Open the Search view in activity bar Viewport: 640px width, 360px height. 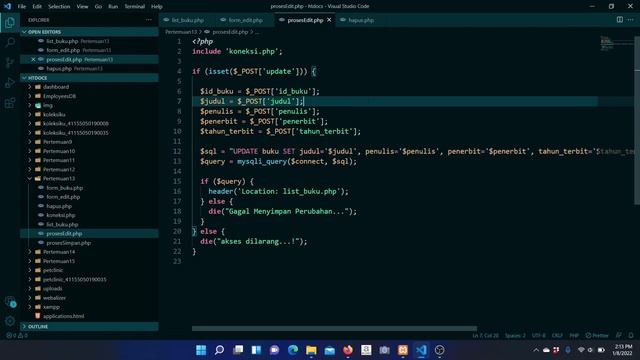point(10,42)
